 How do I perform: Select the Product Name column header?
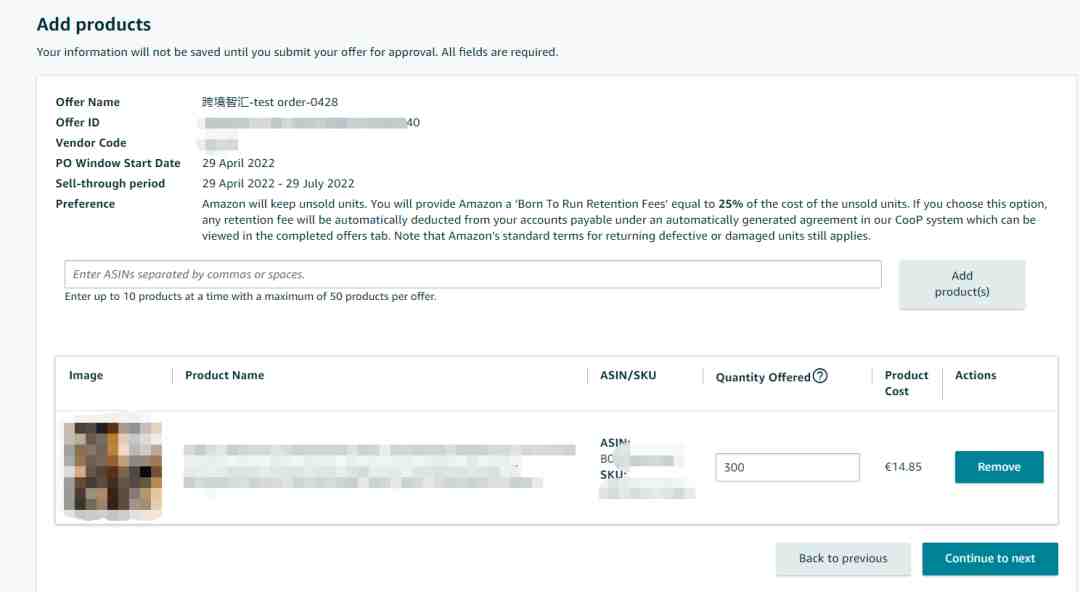pyautogui.click(x=225, y=376)
